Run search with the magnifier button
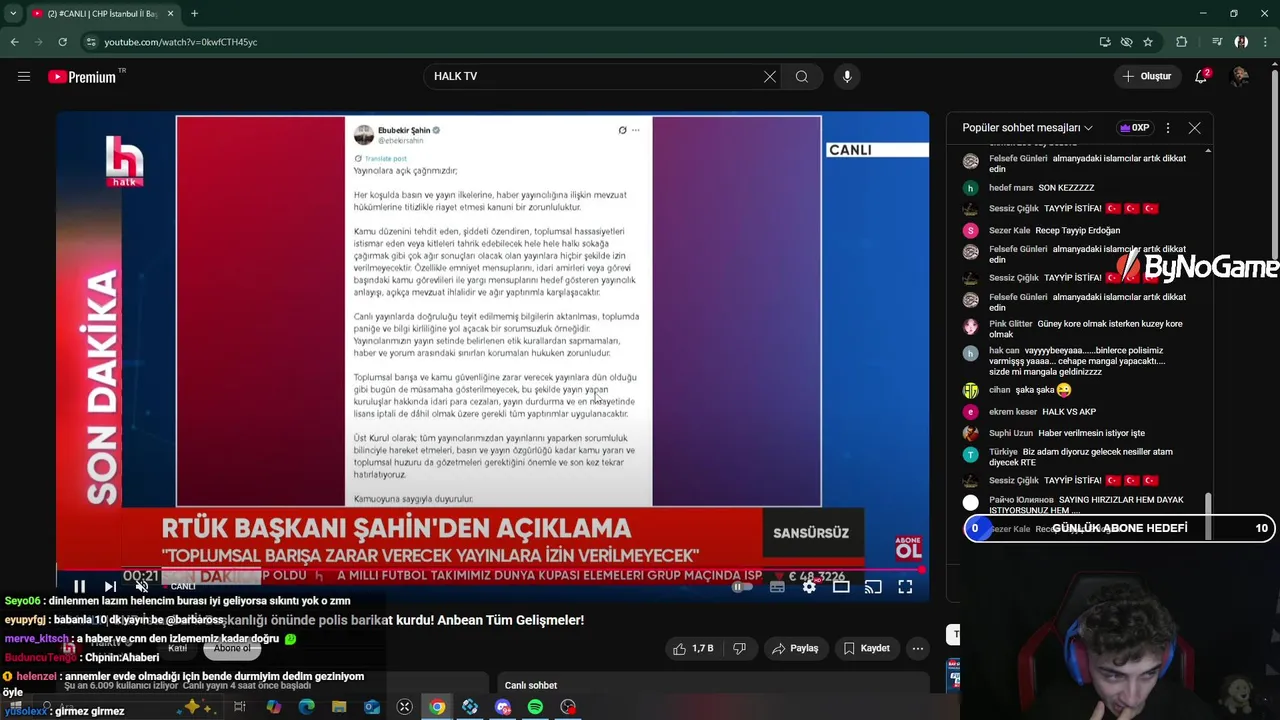The height and width of the screenshot is (720, 1280). pyautogui.click(x=802, y=76)
